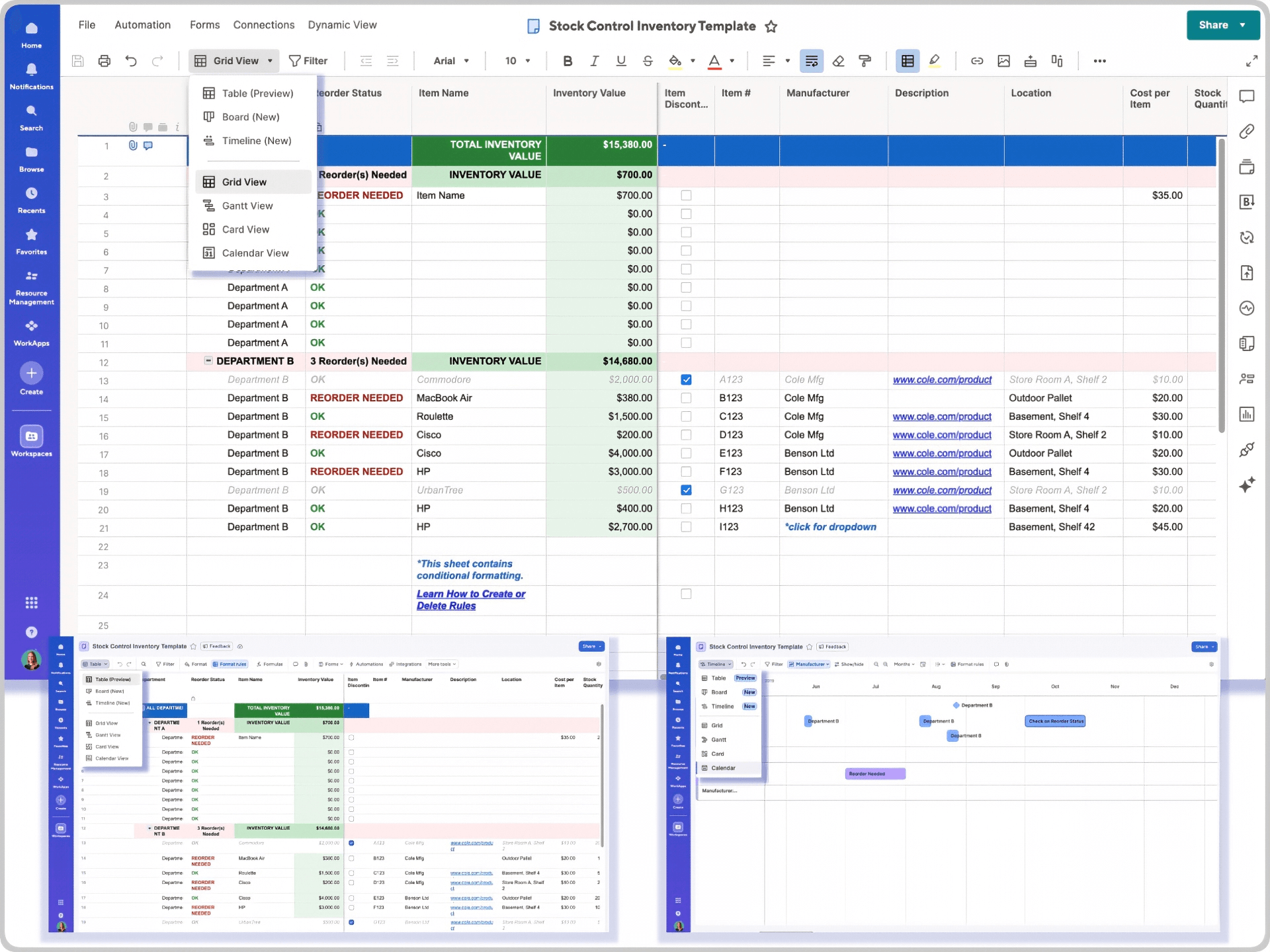Screen dimensions: 1270x952
Task: Click the insert image icon
Action: [x=1003, y=61]
